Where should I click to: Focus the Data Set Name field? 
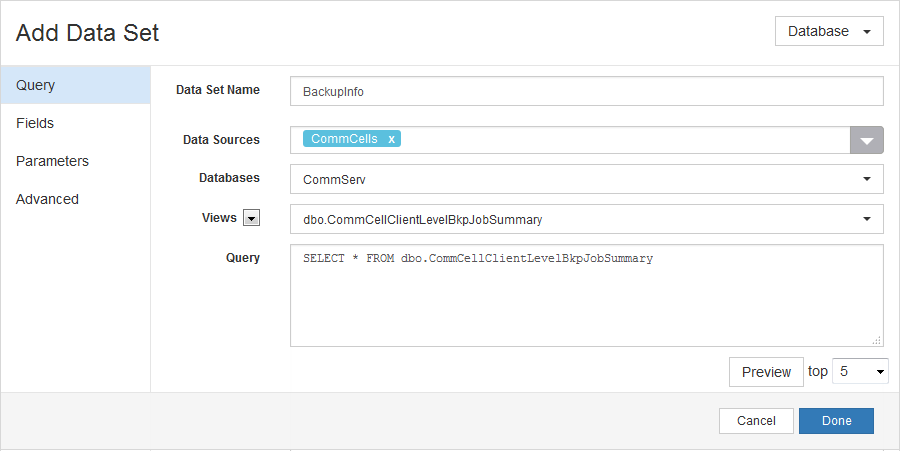[x=586, y=91]
